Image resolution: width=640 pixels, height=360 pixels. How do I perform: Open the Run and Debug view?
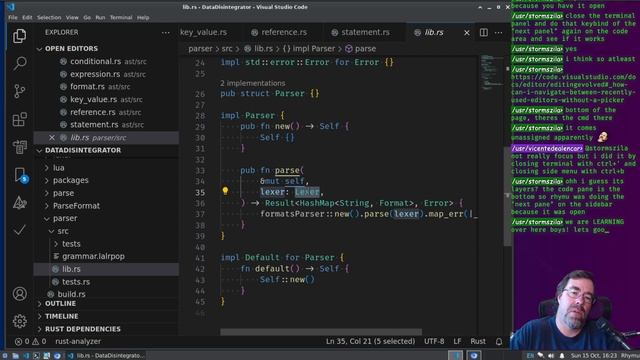pyautogui.click(x=19, y=147)
